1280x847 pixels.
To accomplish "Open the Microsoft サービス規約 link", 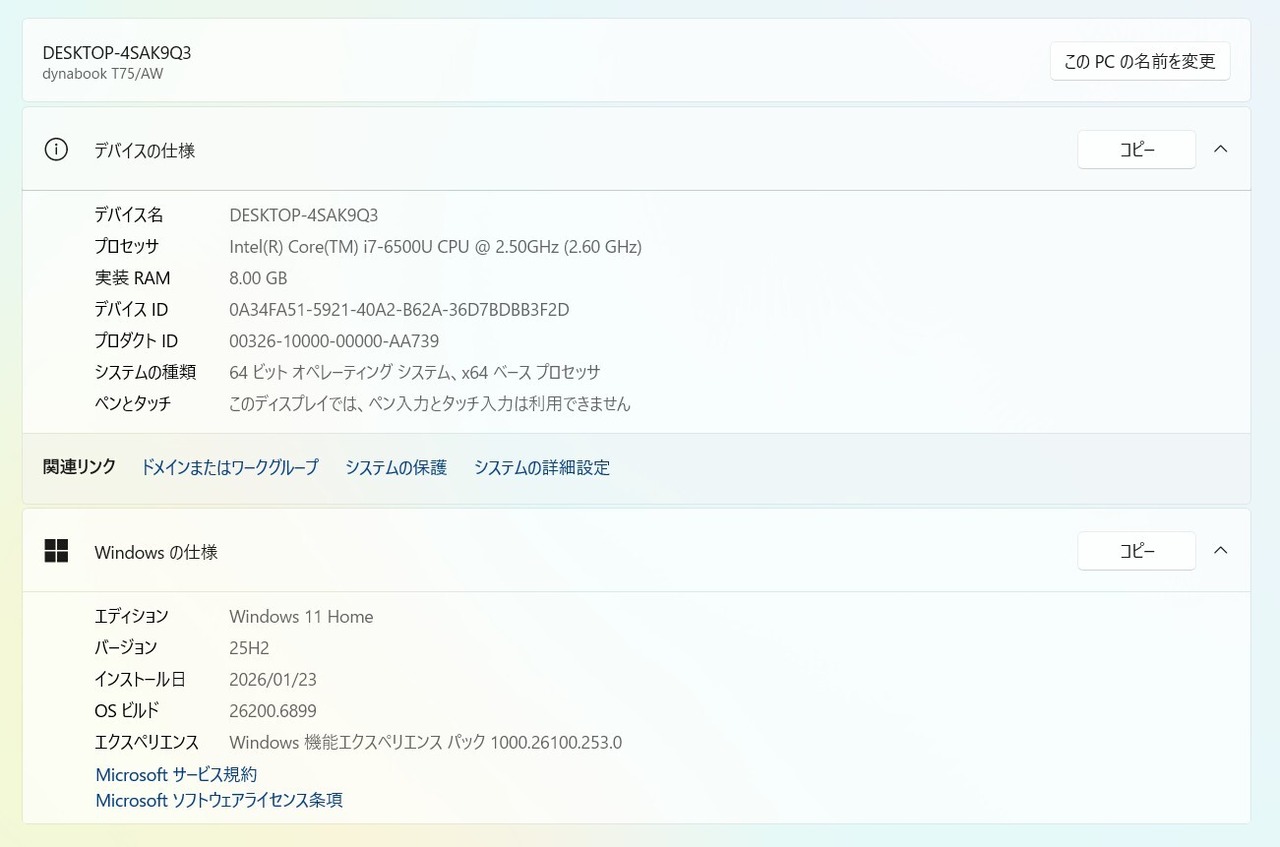I will (176, 774).
